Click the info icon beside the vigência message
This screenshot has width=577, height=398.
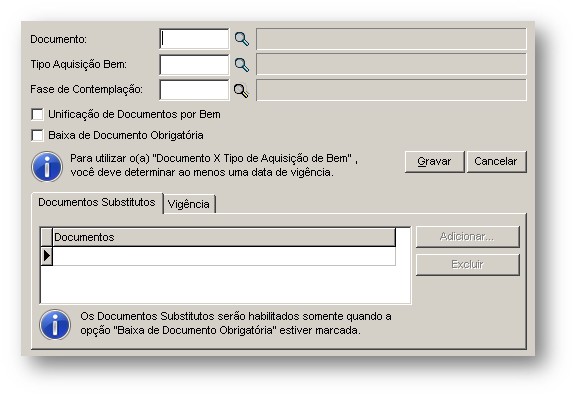click(47, 166)
